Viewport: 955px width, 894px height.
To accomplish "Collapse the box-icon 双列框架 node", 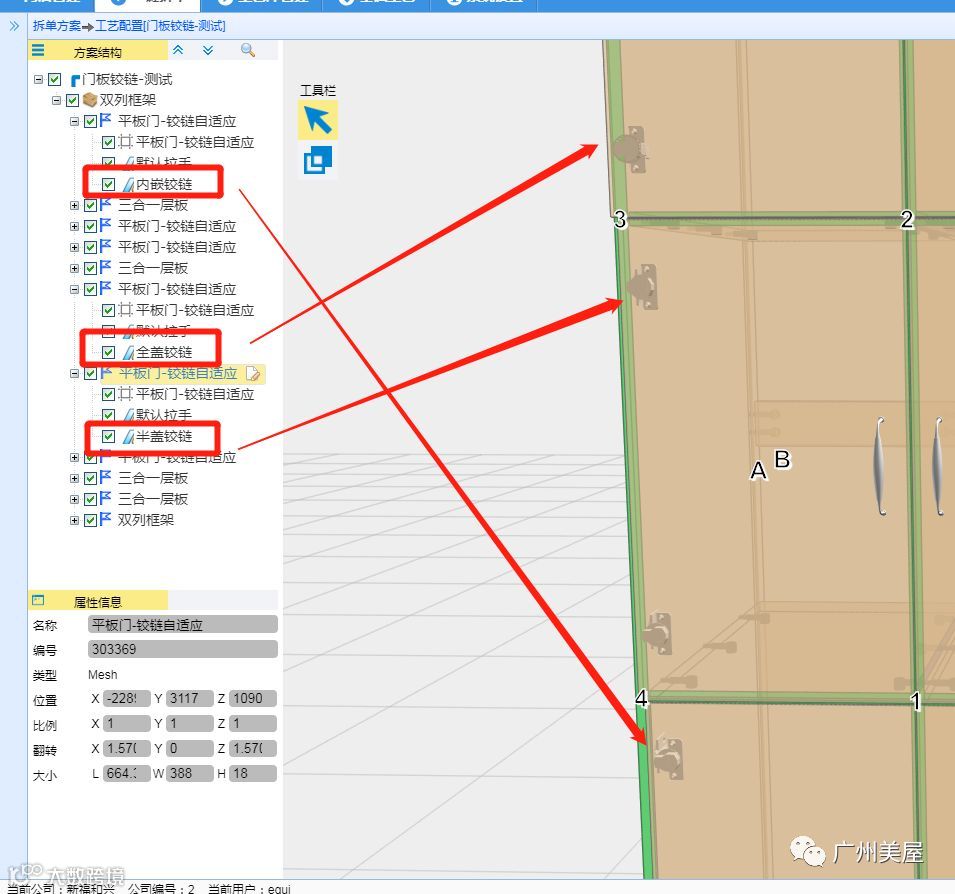I will pos(57,100).
